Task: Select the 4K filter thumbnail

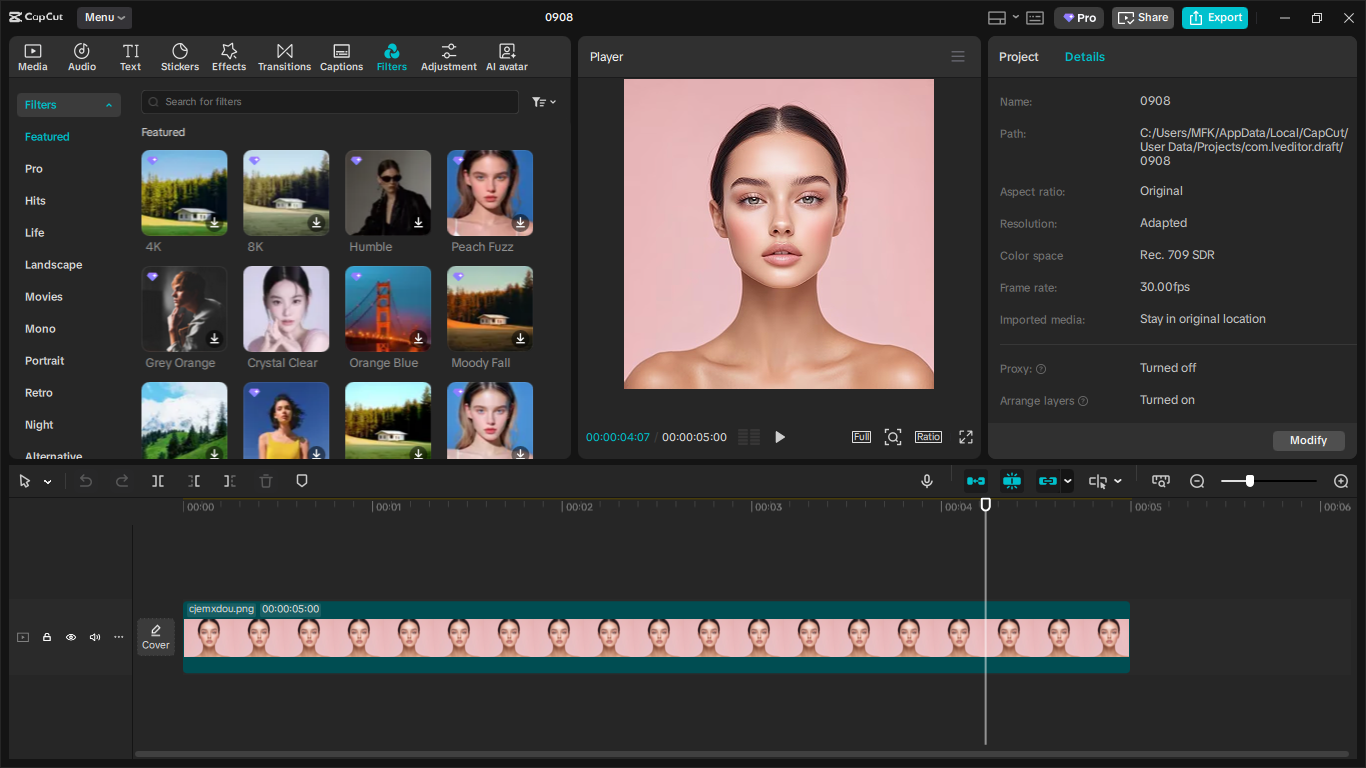Action: point(184,193)
